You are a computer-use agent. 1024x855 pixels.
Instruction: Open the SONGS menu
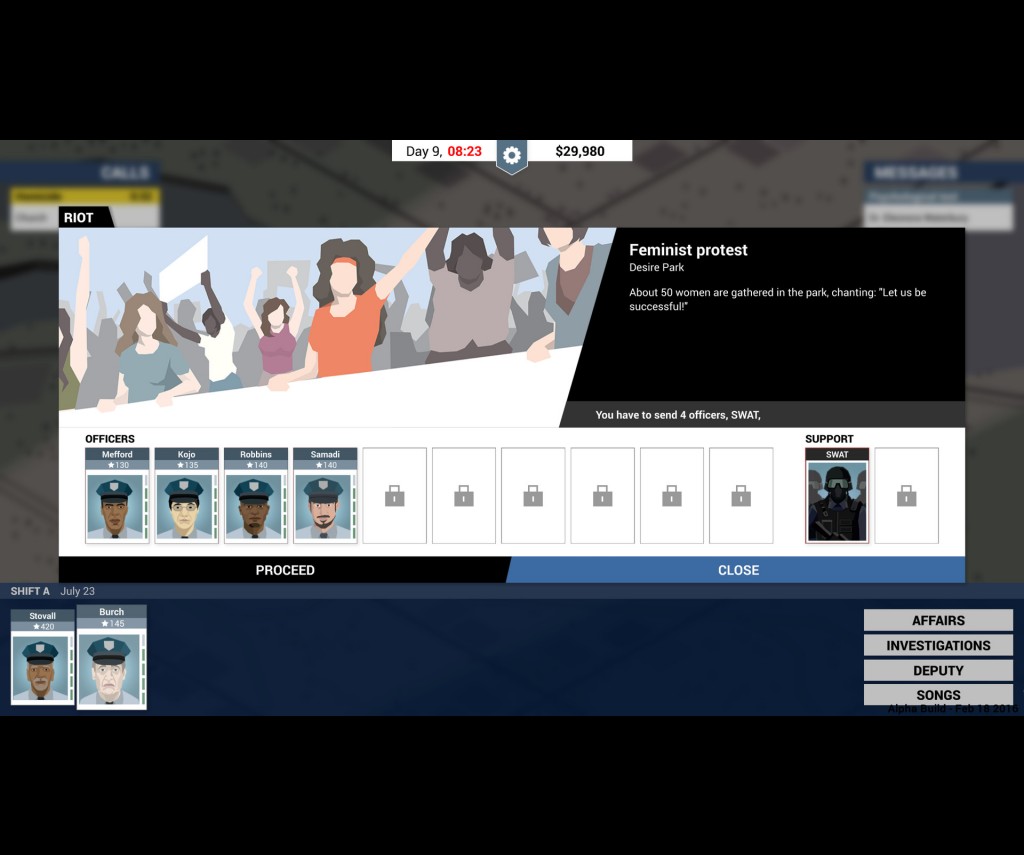click(x=938, y=695)
